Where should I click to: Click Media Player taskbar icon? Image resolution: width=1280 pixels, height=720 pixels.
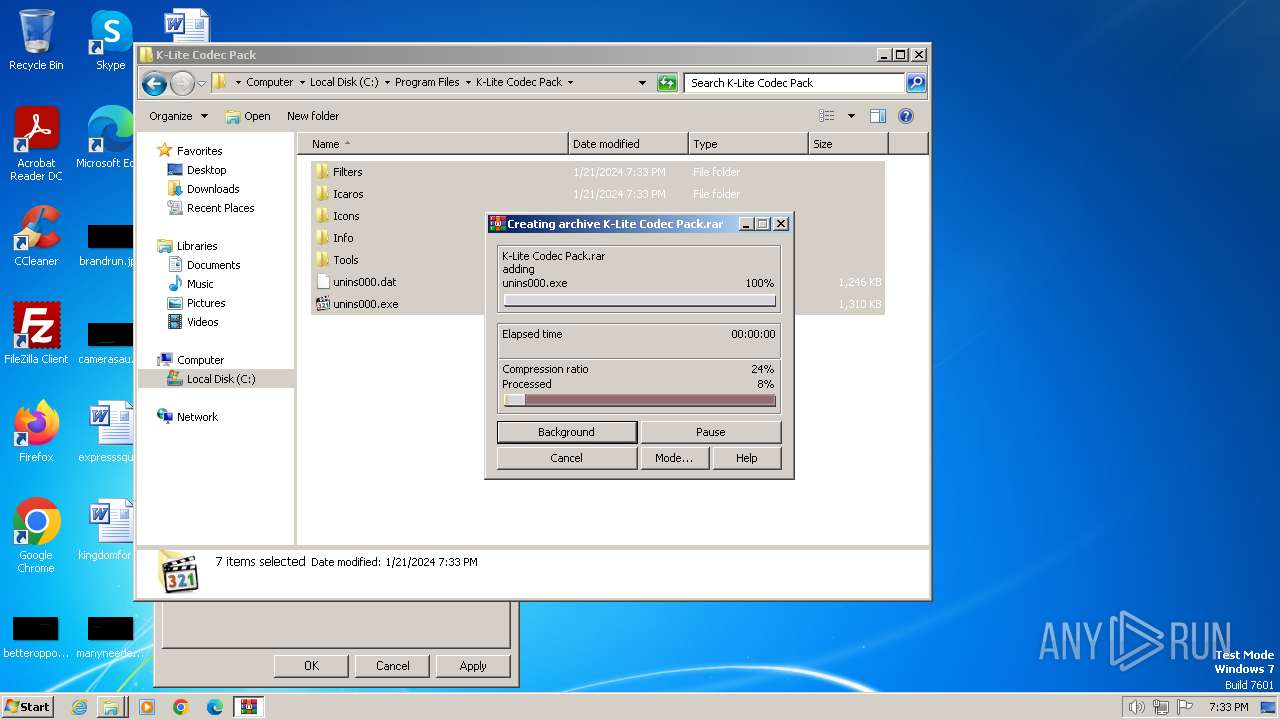147,707
